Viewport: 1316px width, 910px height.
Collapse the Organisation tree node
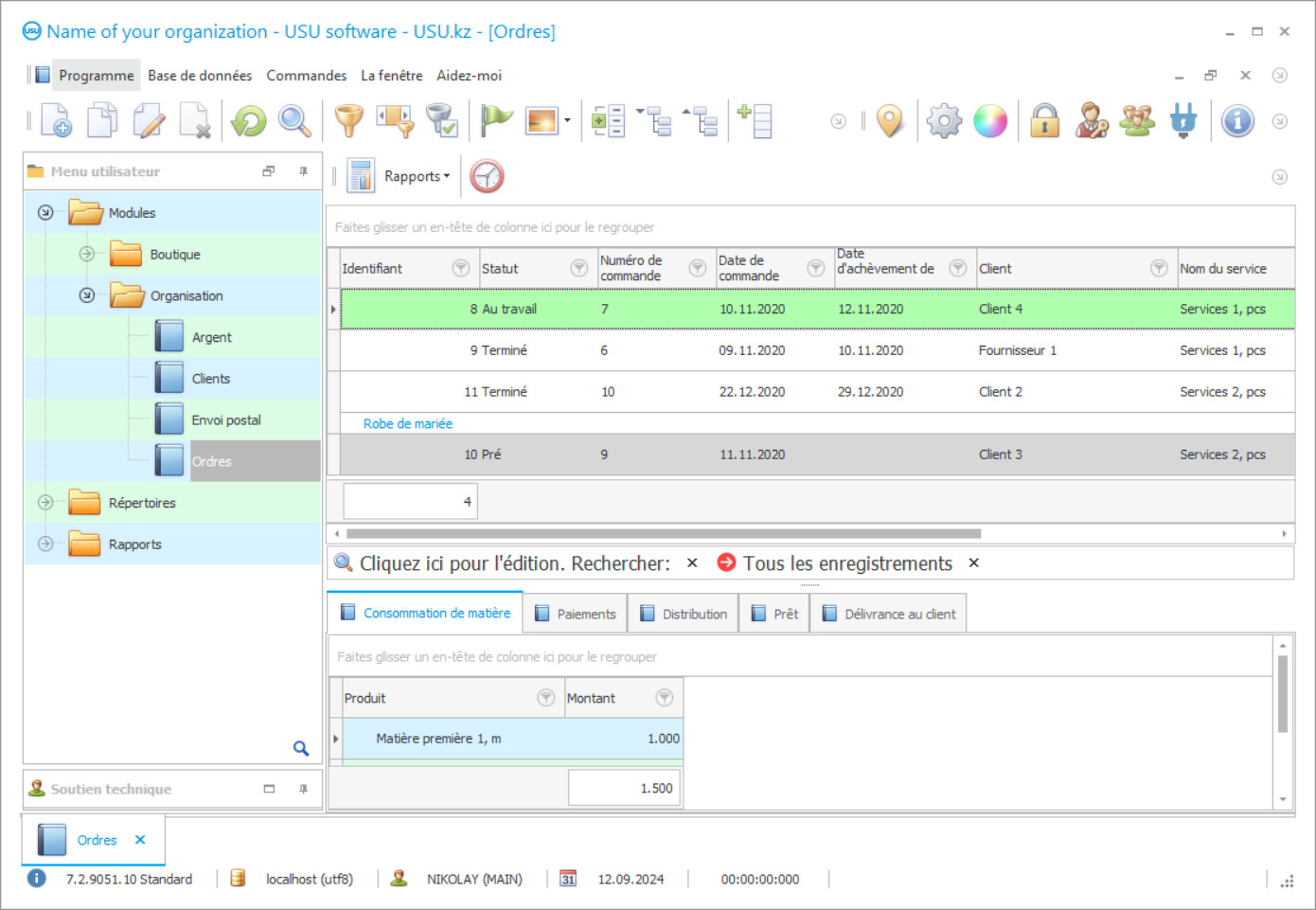[87, 295]
